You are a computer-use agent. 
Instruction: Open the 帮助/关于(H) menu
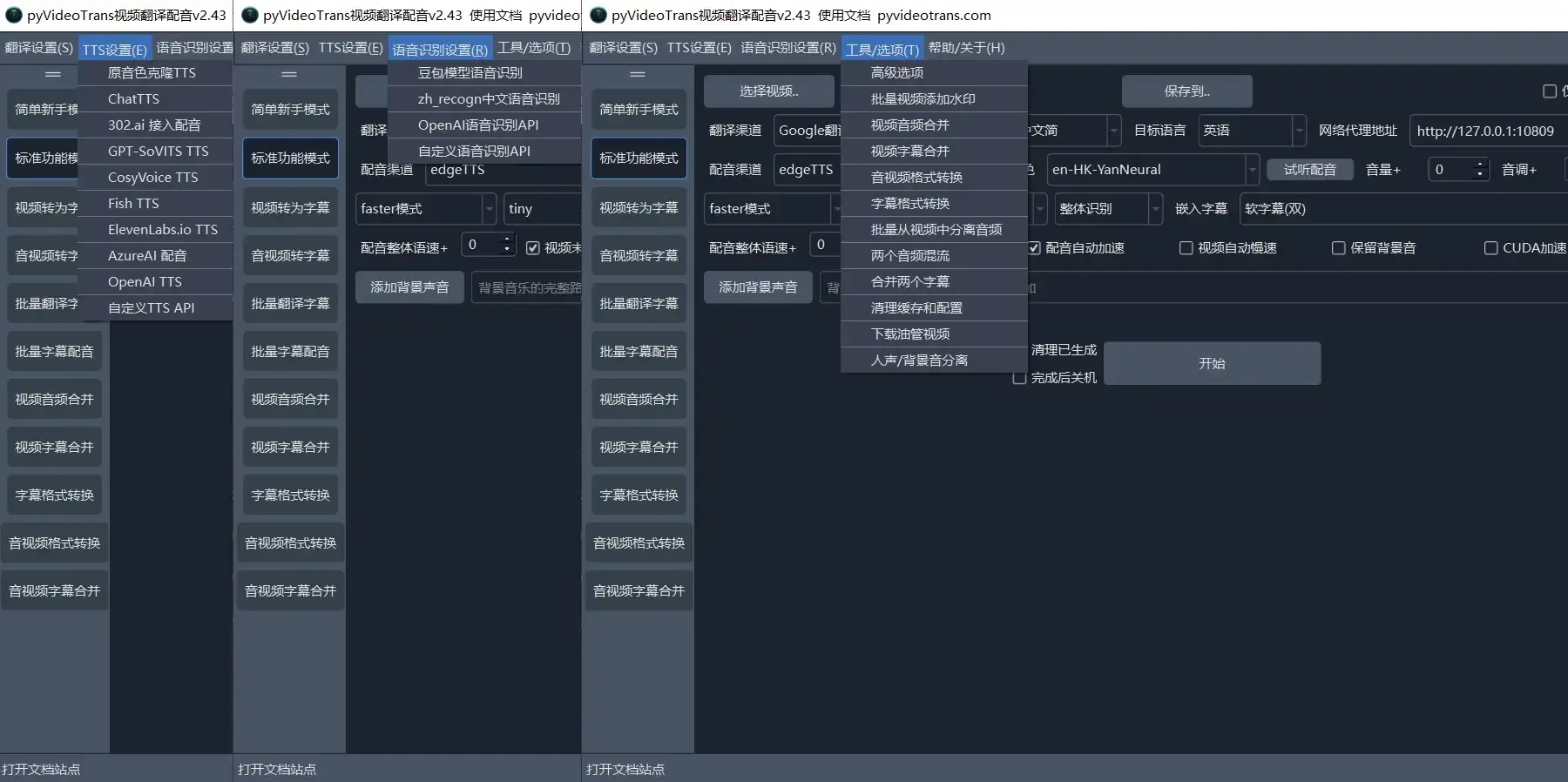click(966, 48)
